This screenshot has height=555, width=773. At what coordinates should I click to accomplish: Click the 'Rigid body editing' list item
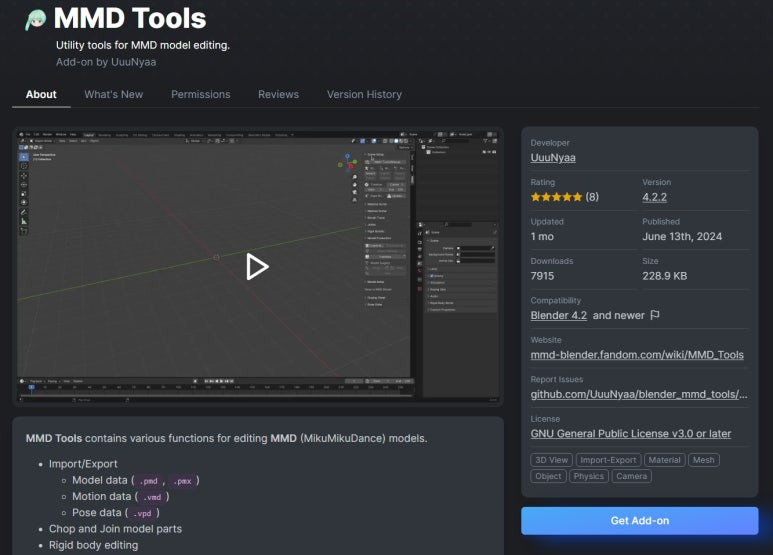point(94,545)
